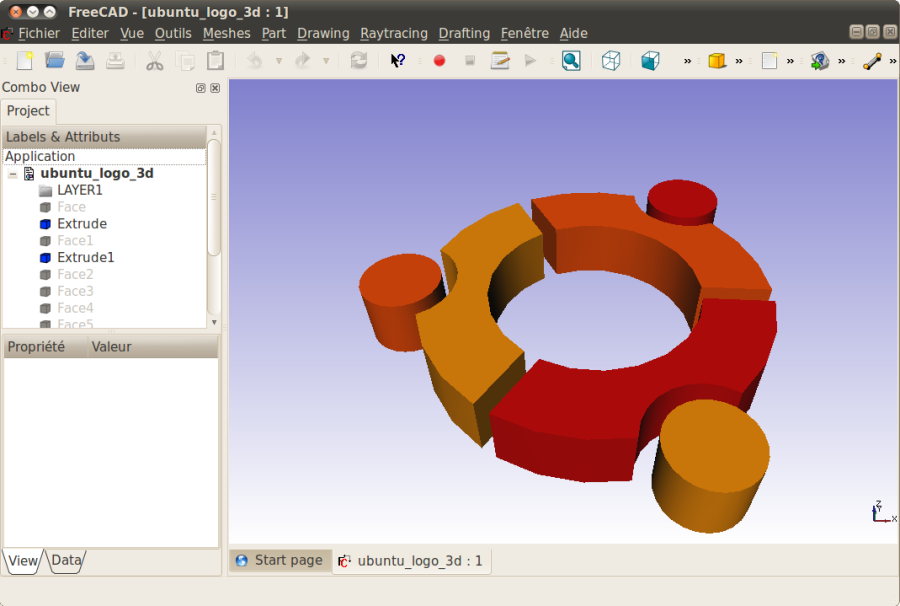Execute macro with the play icon

tap(530, 60)
